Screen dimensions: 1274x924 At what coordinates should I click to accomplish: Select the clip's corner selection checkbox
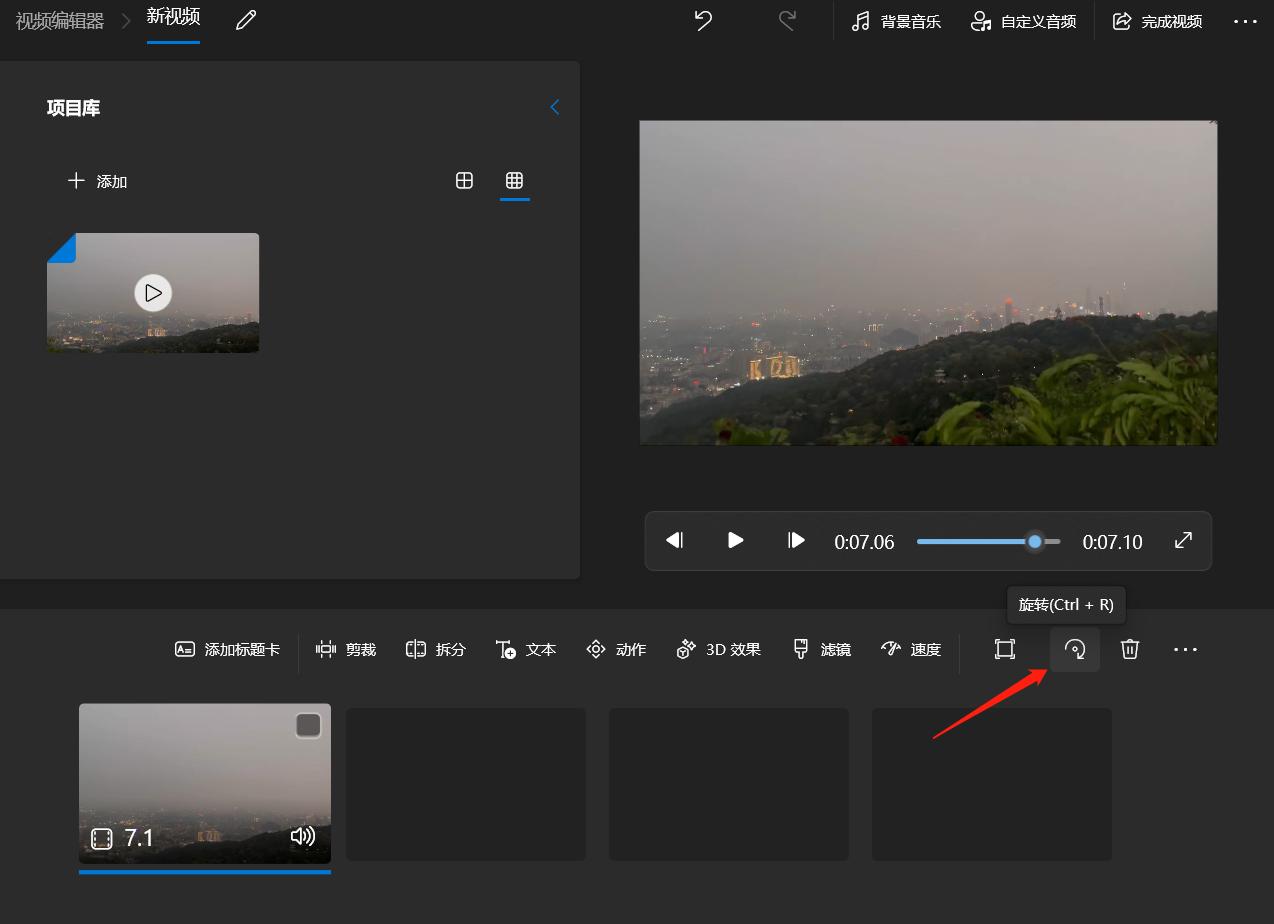(x=308, y=724)
